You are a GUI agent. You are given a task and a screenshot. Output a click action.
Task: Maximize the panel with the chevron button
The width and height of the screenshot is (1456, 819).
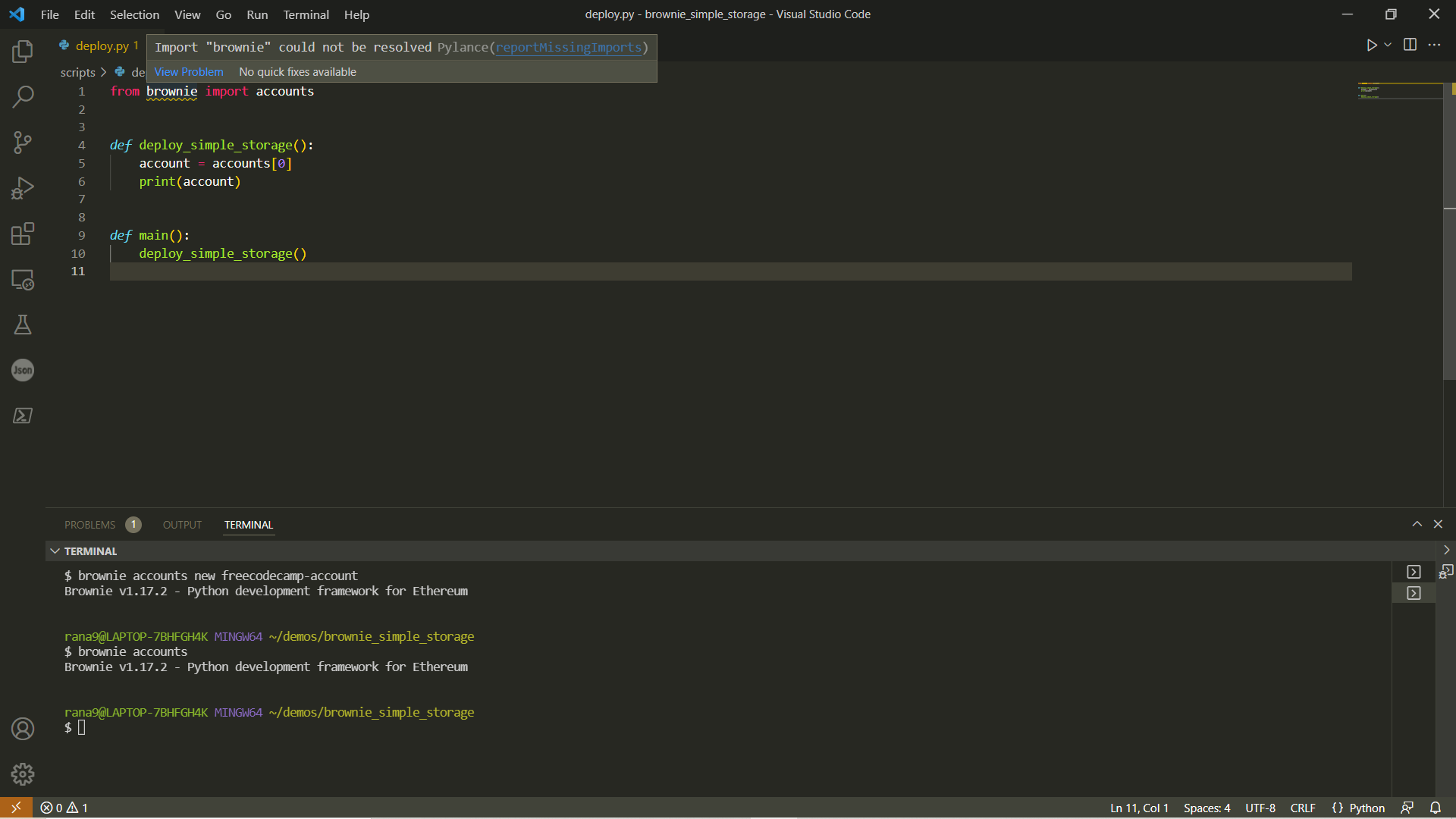1417,524
